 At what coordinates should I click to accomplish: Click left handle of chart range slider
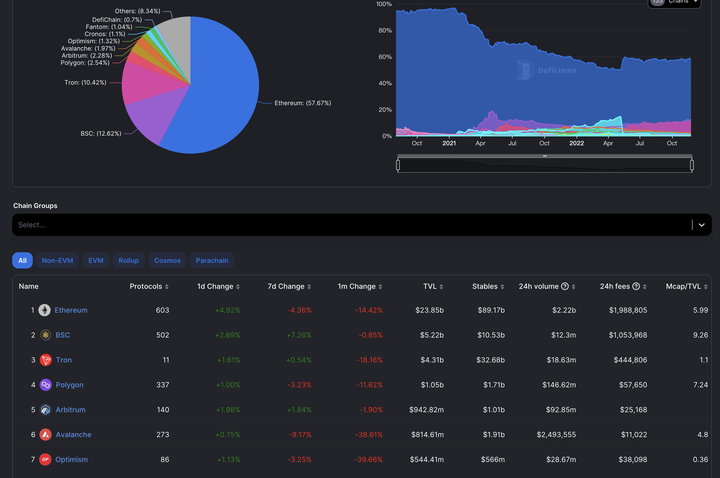[x=398, y=164]
